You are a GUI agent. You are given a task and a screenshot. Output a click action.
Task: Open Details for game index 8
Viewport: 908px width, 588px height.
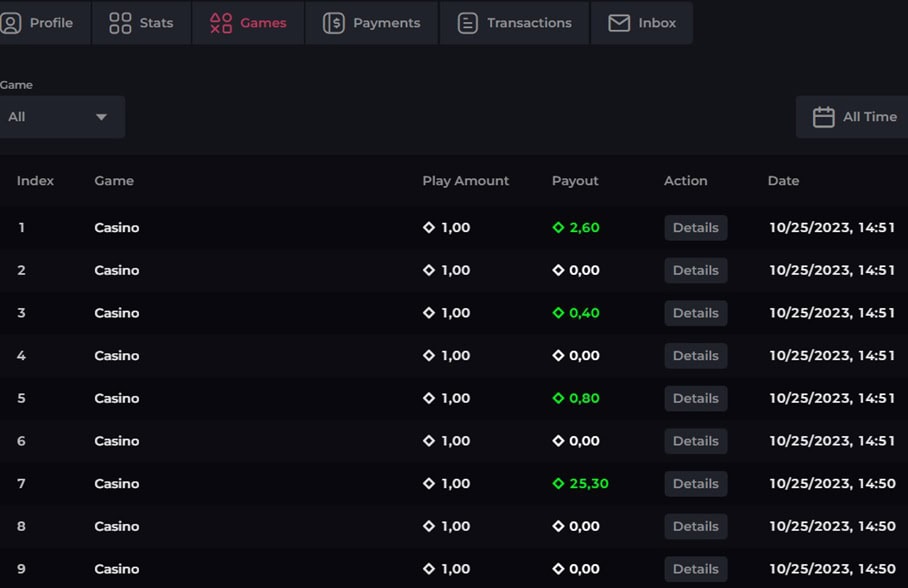[695, 527]
